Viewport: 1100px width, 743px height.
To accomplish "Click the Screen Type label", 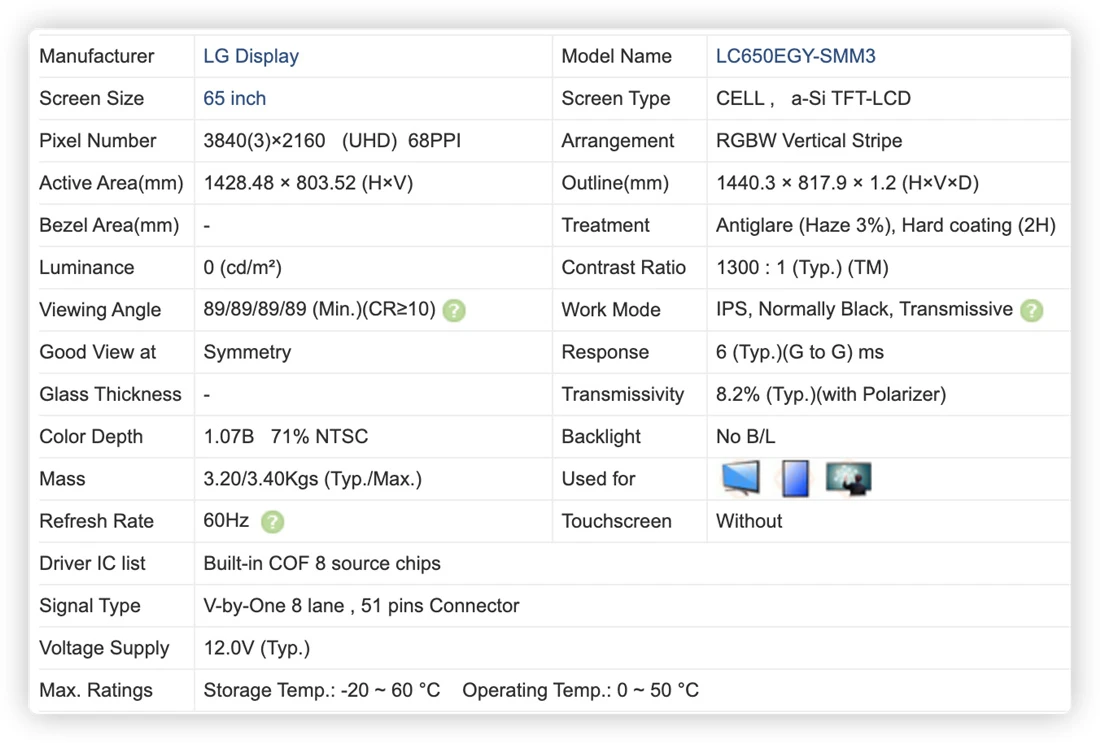I will tap(616, 98).
